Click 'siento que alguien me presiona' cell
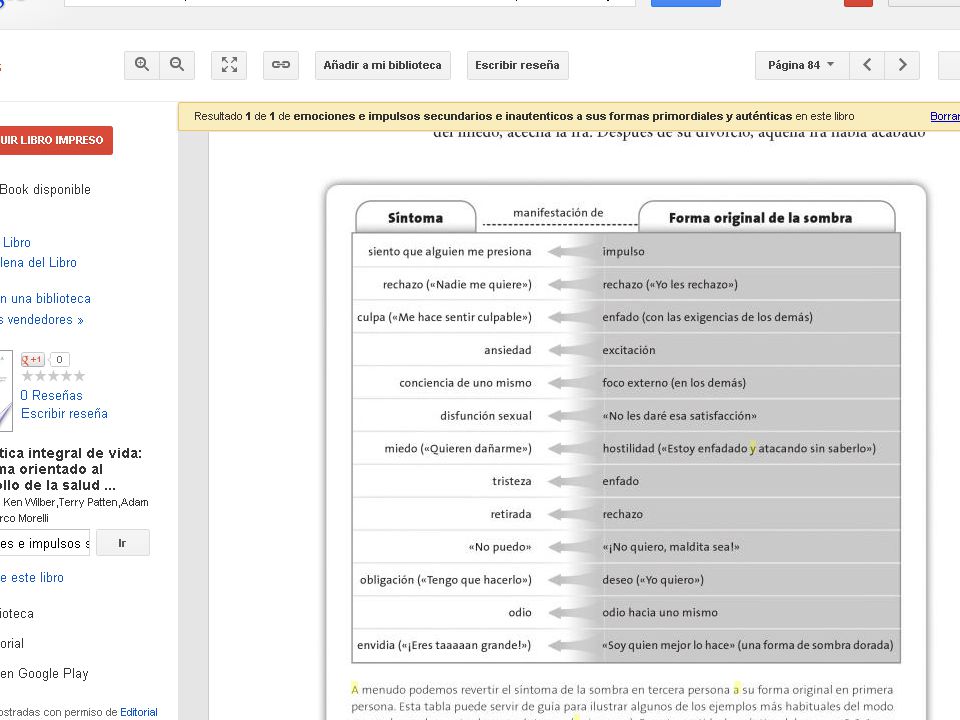Image resolution: width=960 pixels, height=720 pixels. [x=449, y=252]
